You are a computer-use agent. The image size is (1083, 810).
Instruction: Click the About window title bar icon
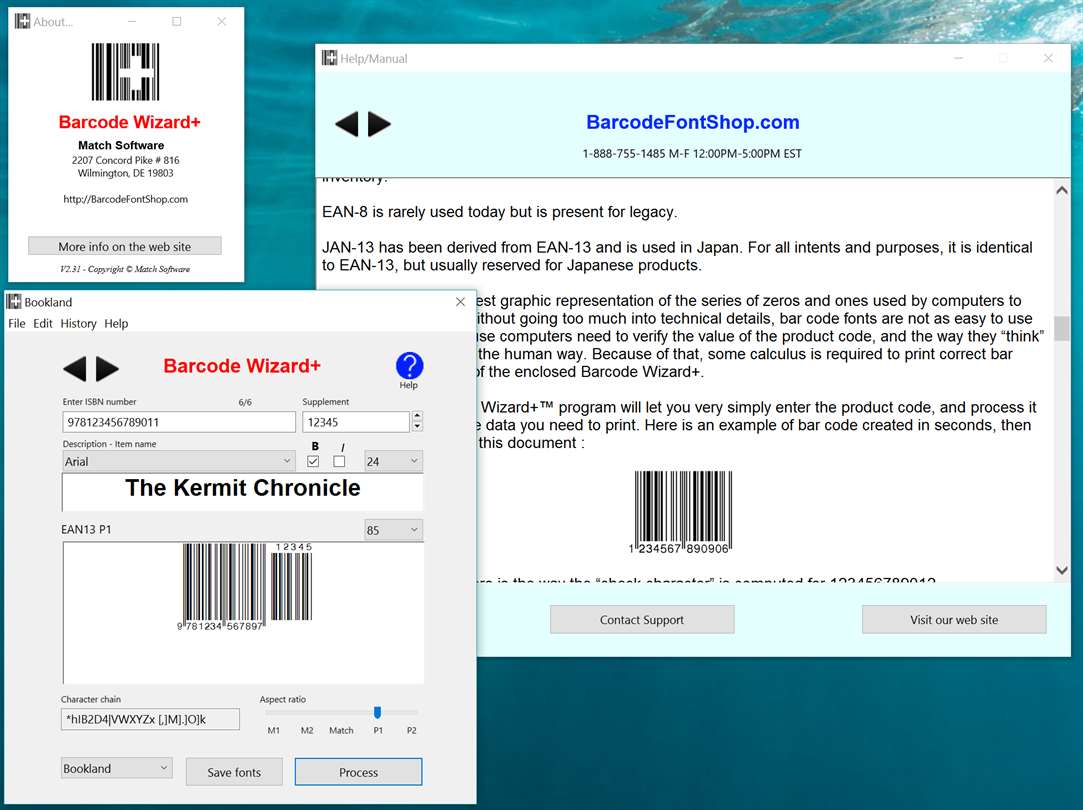(x=23, y=21)
